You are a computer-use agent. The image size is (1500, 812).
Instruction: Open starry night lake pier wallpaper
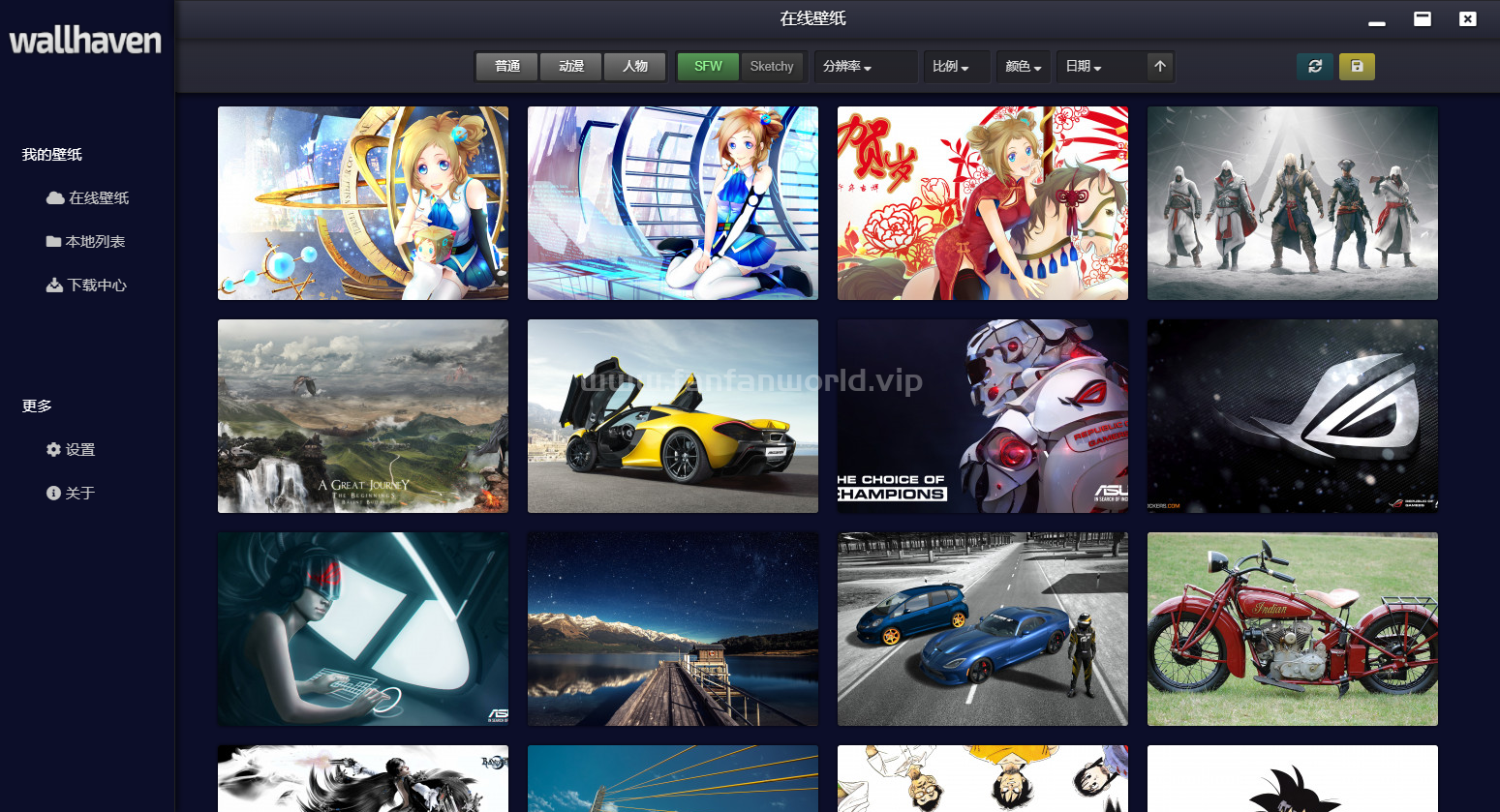[x=673, y=629]
